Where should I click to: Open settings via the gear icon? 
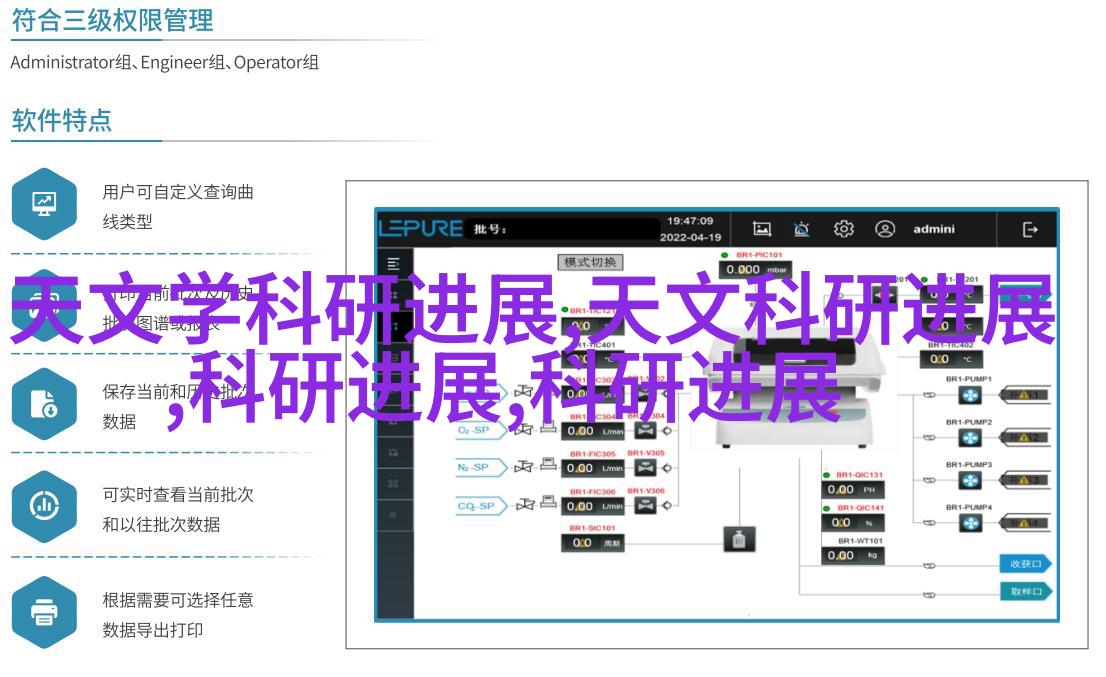tap(844, 229)
